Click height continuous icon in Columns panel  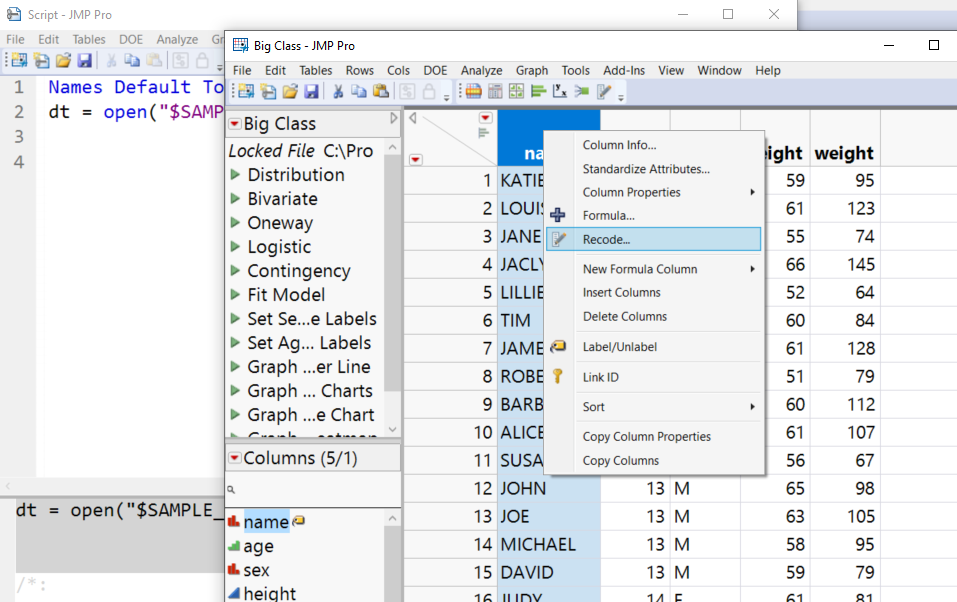(x=233, y=593)
